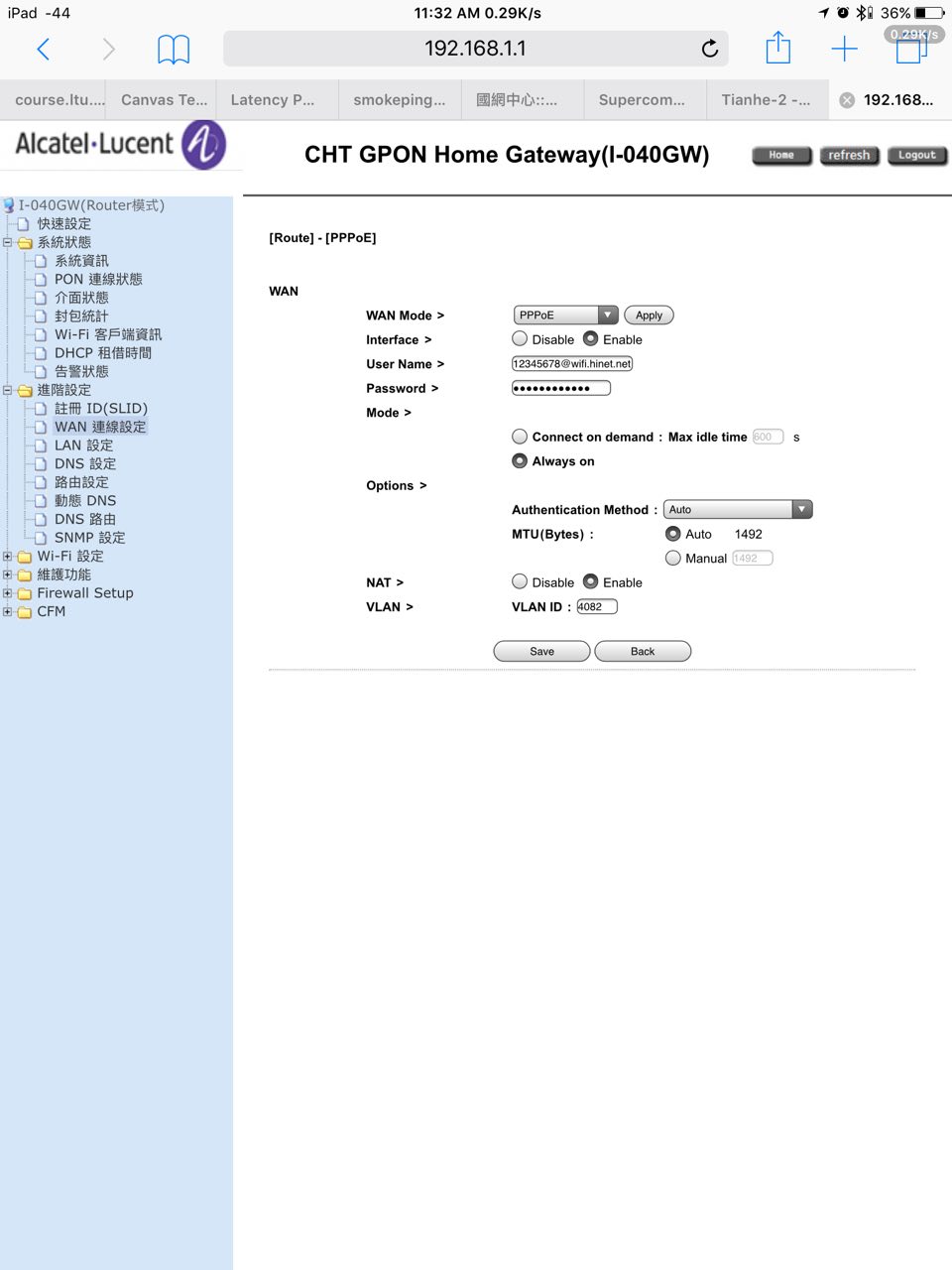Select Interface Disable radio button

[x=520, y=339]
